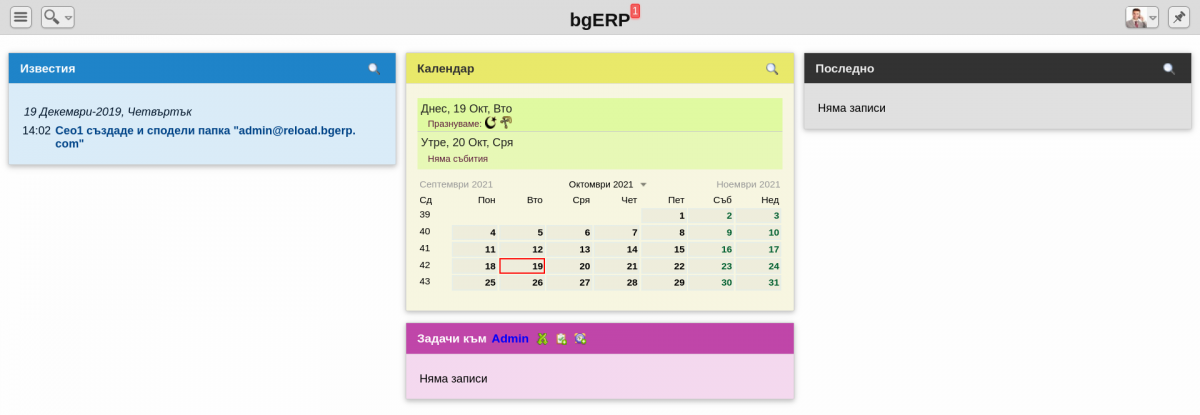The width and height of the screenshot is (1200, 415).
Task: Open the top bar search dropdown
Action: (x=58, y=17)
